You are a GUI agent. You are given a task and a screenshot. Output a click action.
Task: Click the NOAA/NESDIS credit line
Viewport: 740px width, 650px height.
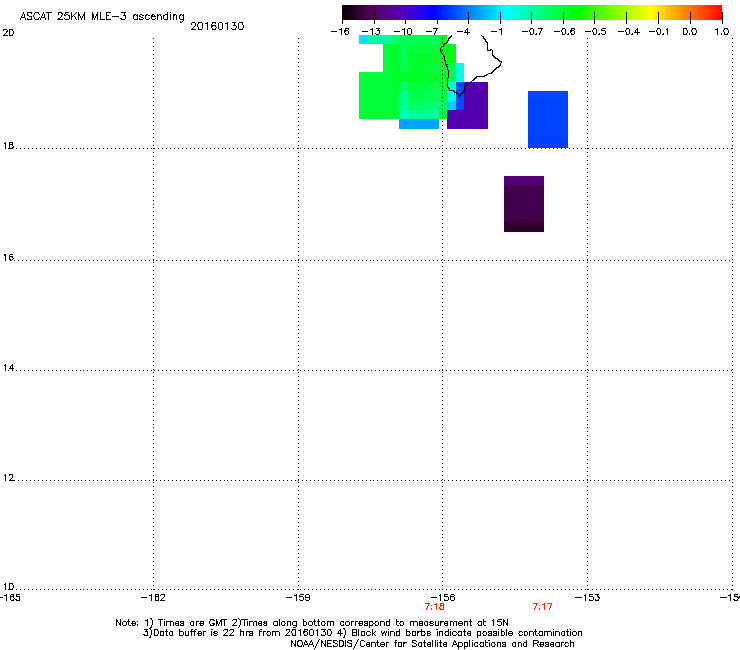432,644
